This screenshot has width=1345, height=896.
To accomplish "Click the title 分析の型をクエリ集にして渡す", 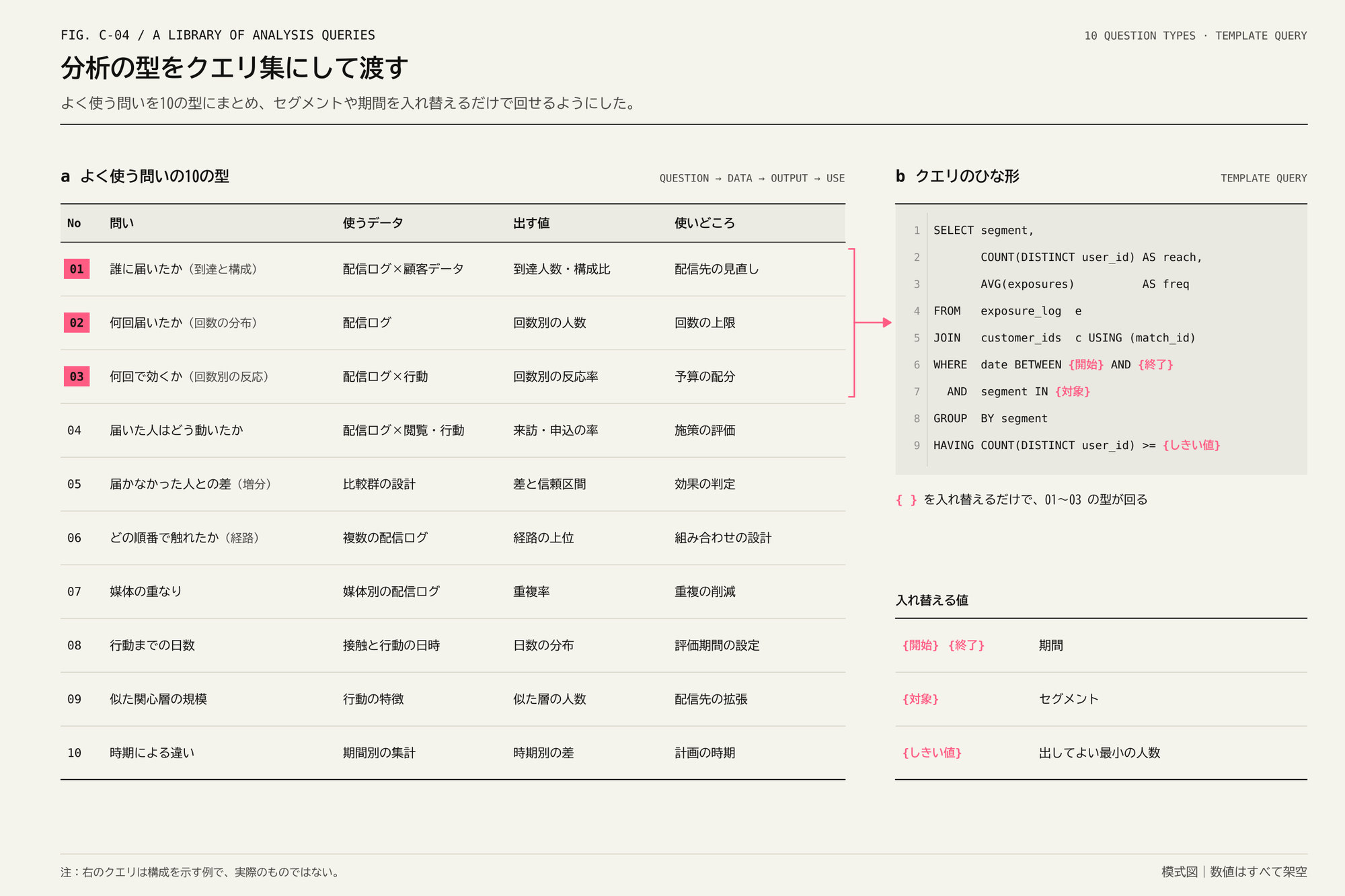I will 235,68.
